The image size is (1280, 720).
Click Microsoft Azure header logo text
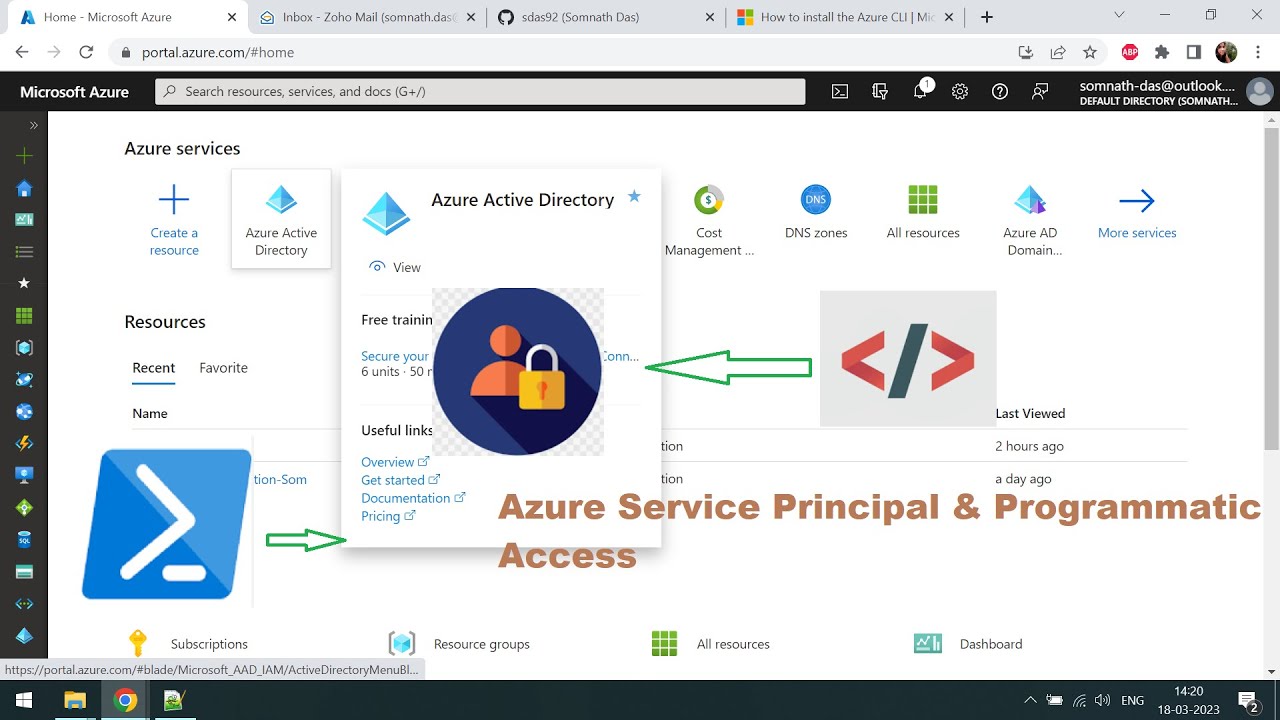tap(74, 91)
